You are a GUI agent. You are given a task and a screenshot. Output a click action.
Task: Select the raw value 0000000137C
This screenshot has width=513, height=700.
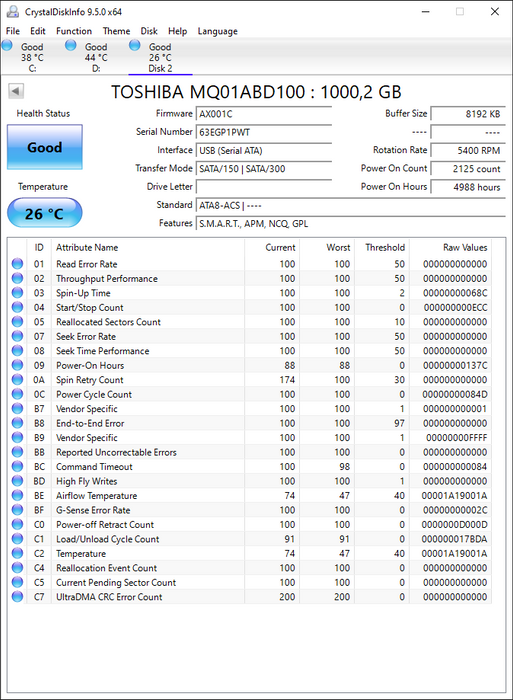455,365
